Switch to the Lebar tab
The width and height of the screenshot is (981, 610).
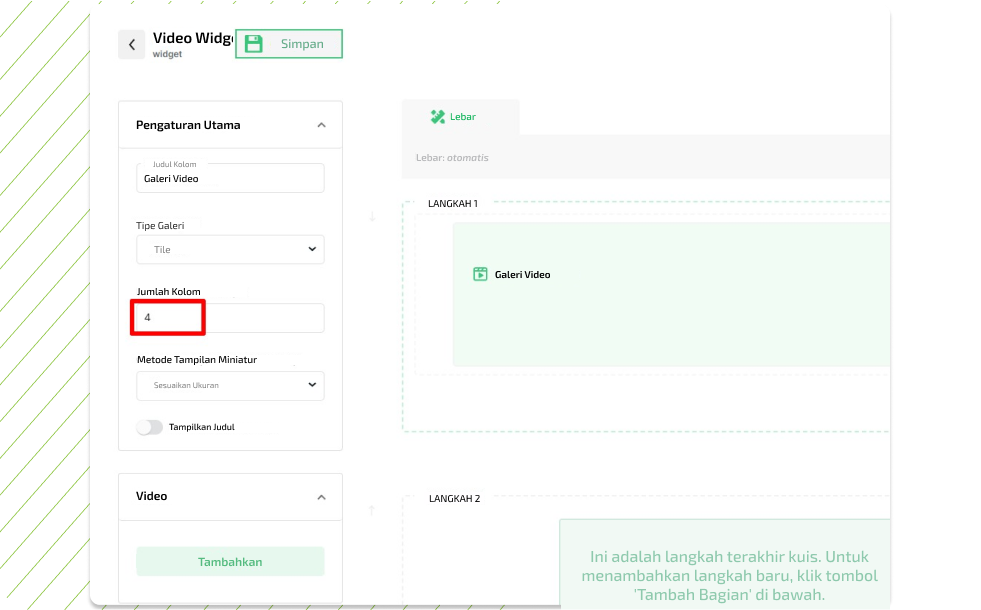tap(461, 117)
